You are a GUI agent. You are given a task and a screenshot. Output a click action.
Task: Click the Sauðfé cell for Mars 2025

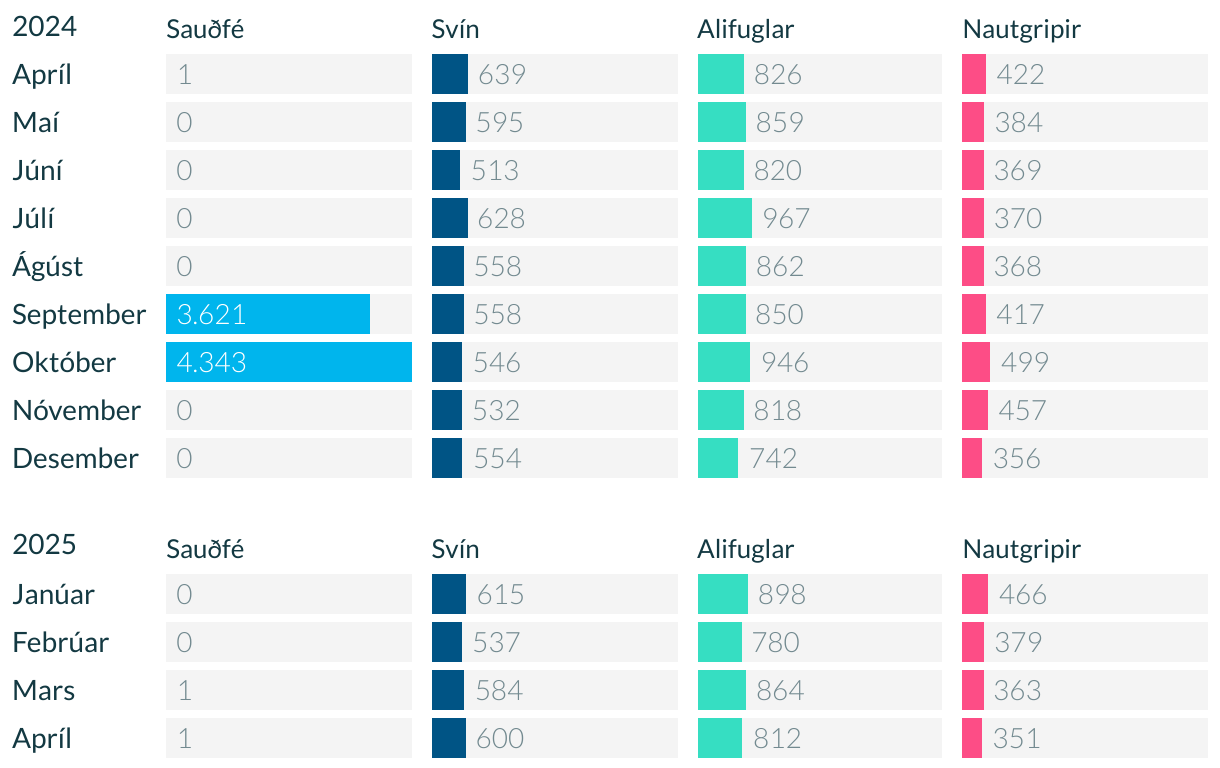(x=289, y=690)
